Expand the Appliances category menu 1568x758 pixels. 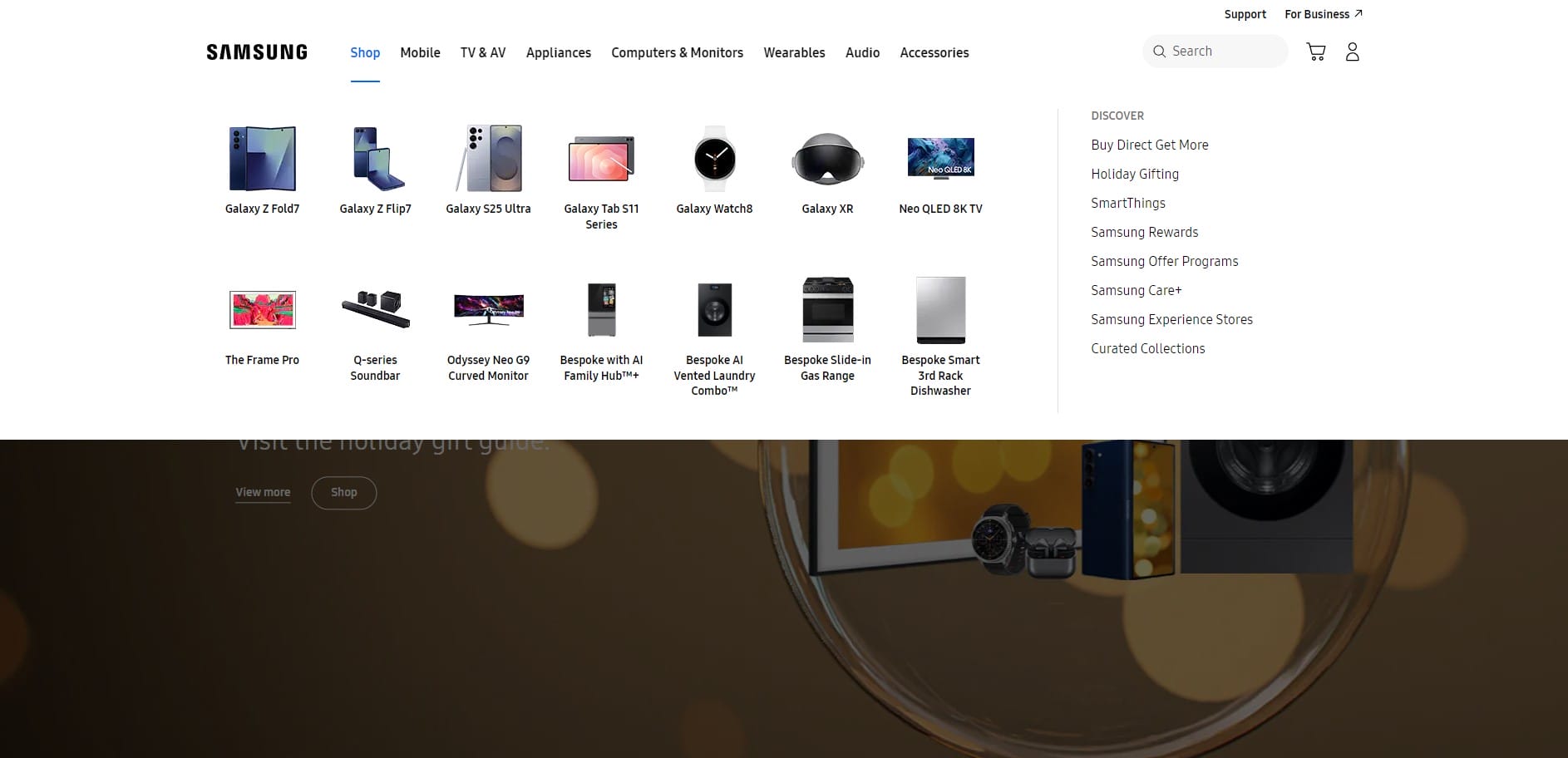point(558,52)
